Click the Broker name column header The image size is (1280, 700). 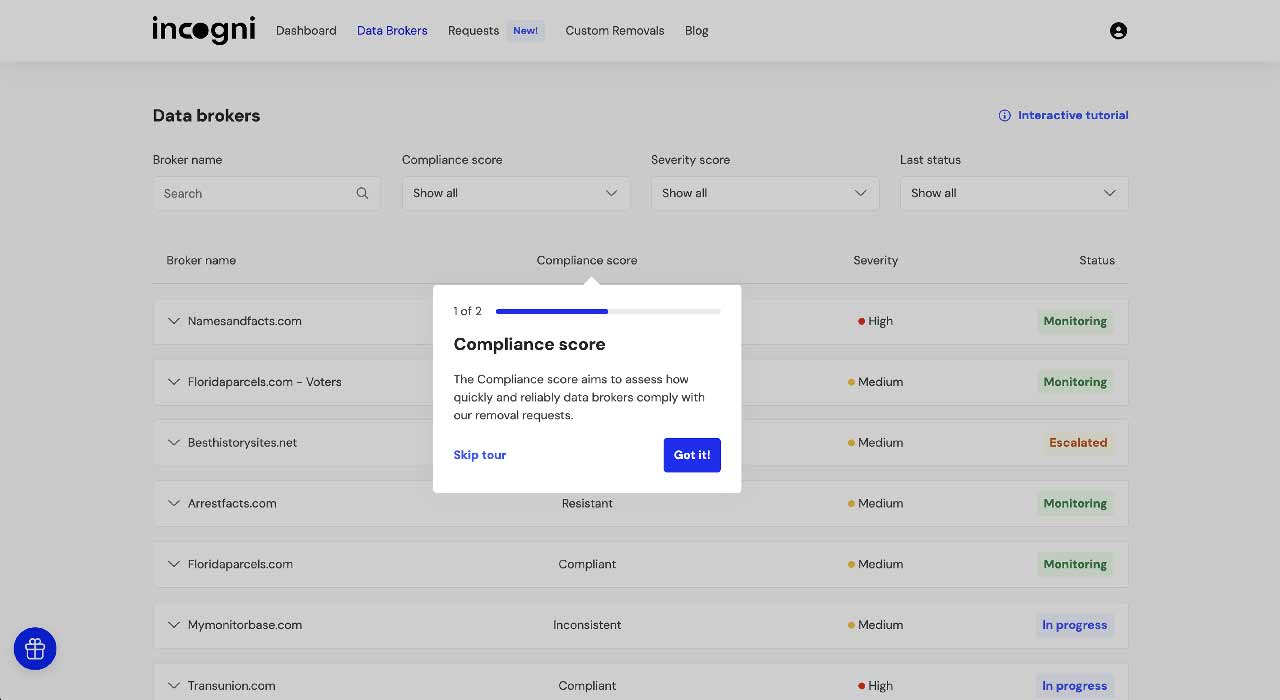tap(201, 260)
